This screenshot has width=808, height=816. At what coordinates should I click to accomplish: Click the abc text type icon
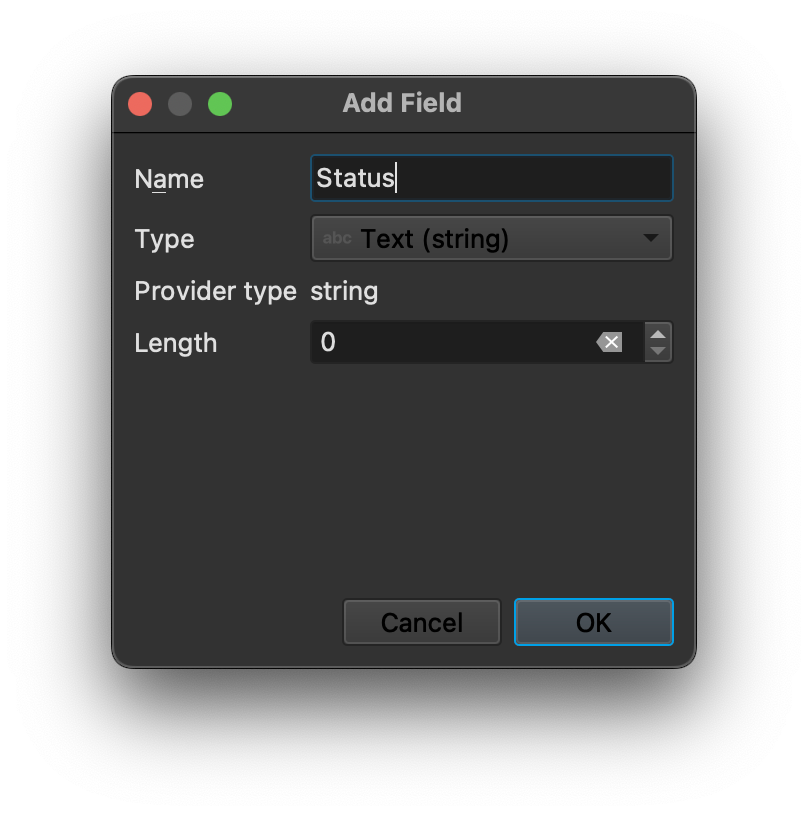pyautogui.click(x=337, y=239)
